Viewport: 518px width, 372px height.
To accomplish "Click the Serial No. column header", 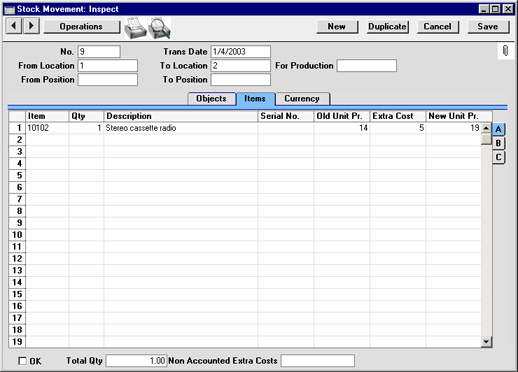I will 286,116.
